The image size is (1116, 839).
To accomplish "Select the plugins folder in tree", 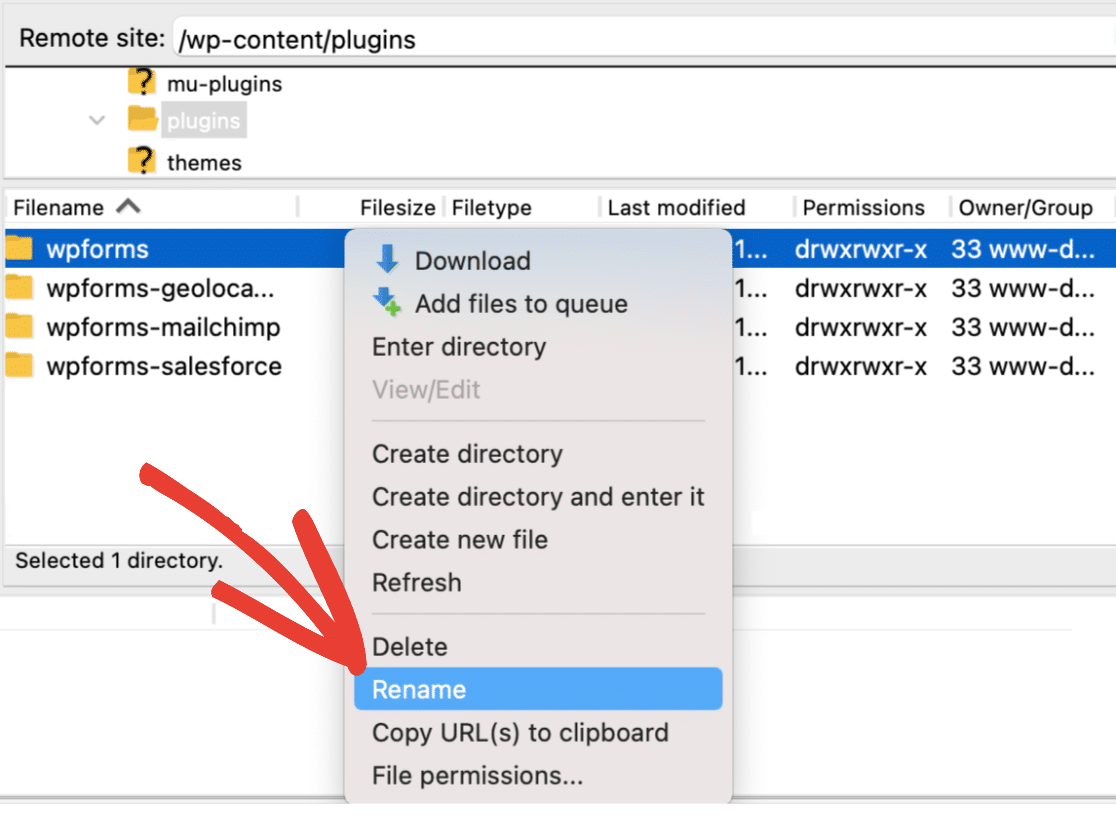I will tap(203, 121).
